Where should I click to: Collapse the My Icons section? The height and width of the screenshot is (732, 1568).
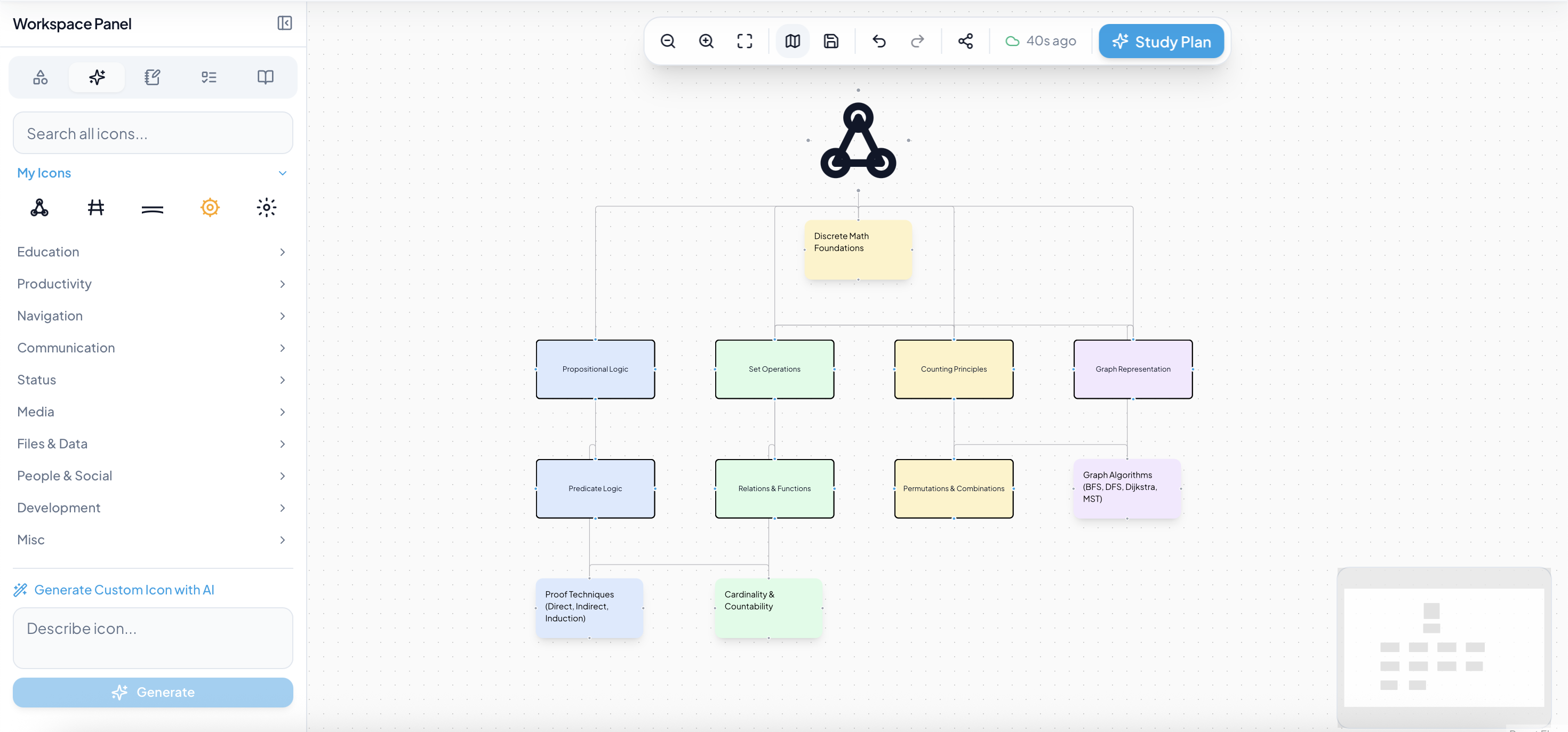pos(283,173)
